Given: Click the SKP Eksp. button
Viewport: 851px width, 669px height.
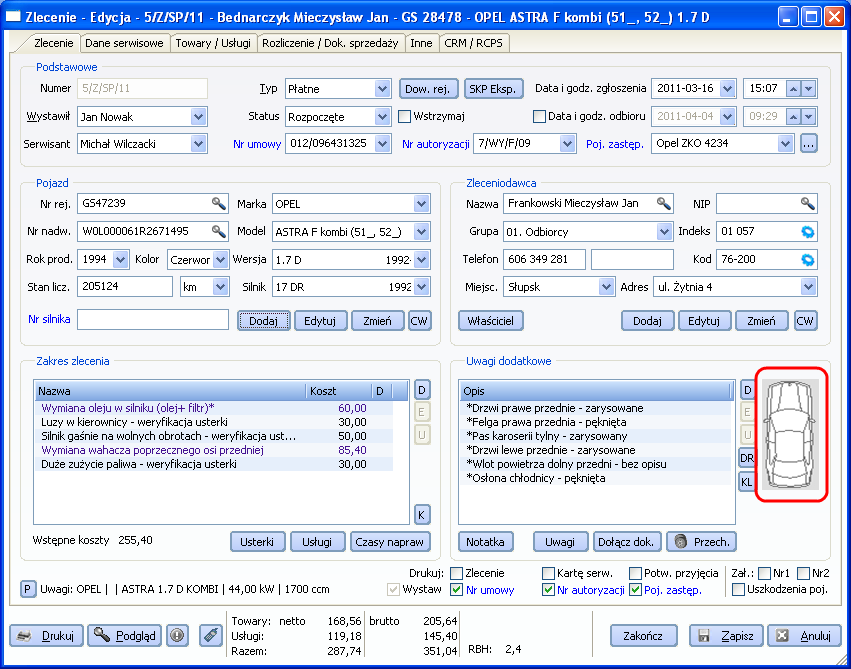Looking at the screenshot, I should pos(493,89).
